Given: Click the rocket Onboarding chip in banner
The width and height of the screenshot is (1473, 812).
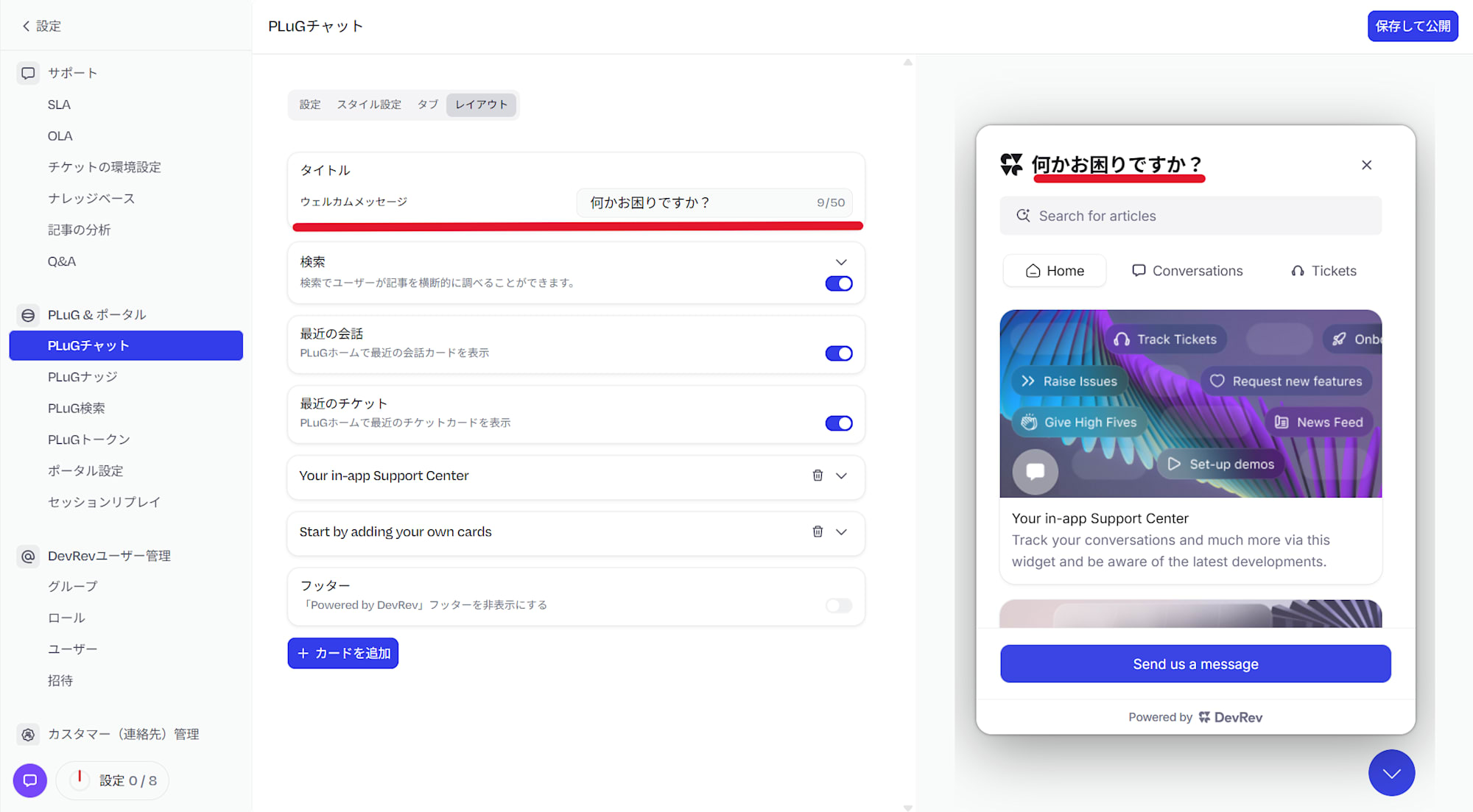Looking at the screenshot, I should click(x=1354, y=339).
